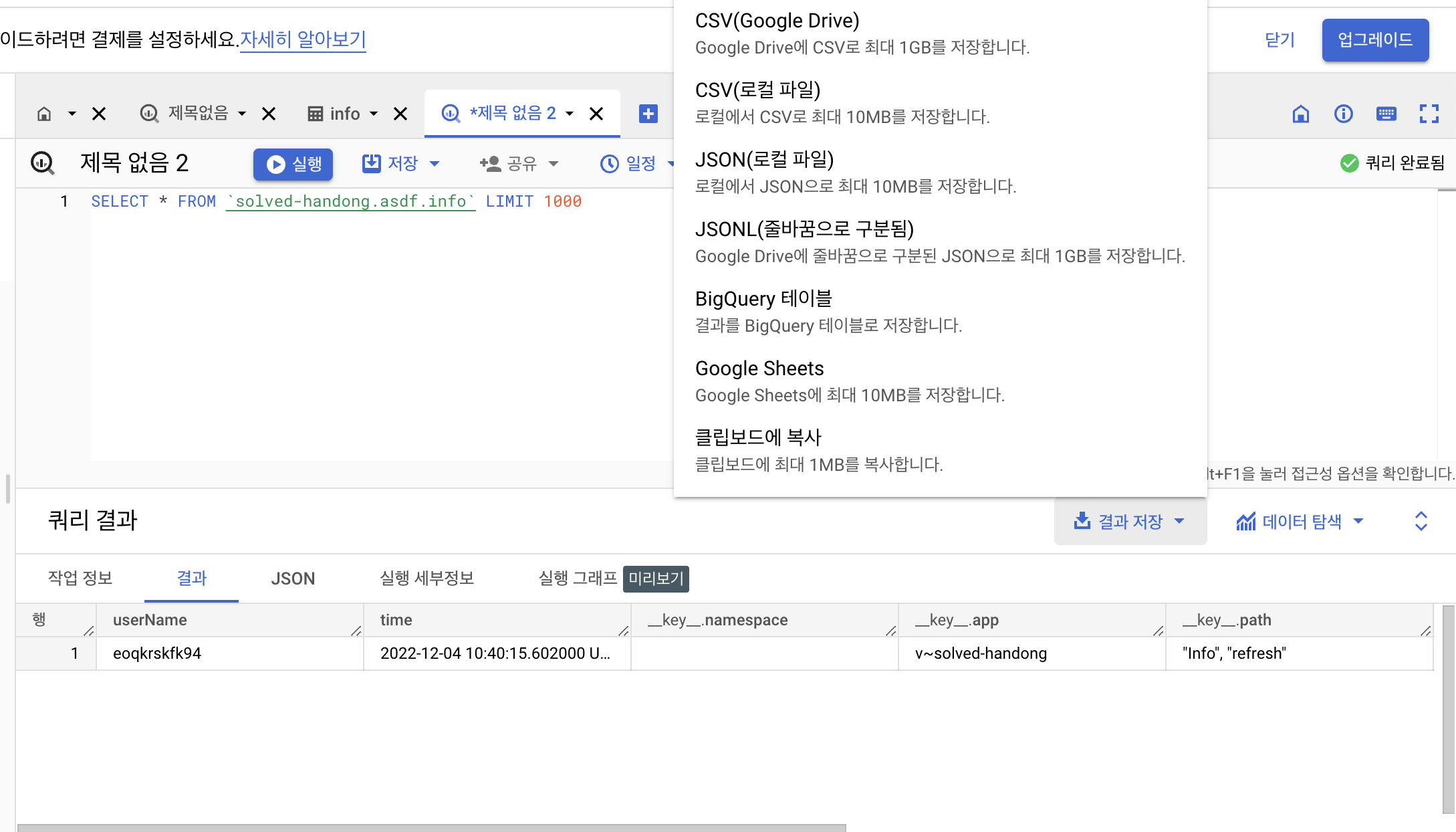Click the SQL query editor line
Viewport: 1456px width, 832px height.
click(x=336, y=201)
